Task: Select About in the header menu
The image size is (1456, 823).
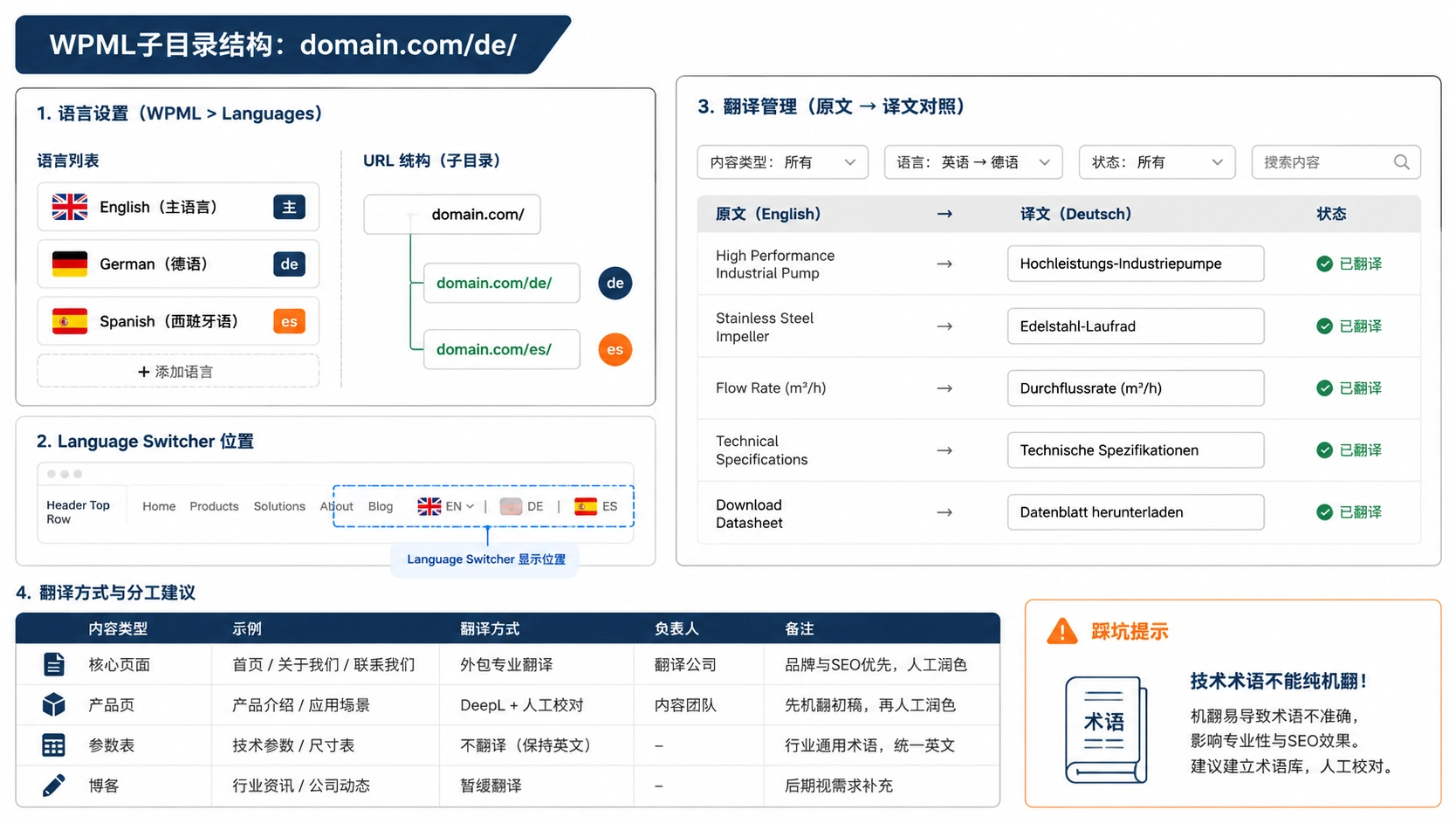Action: 336,506
